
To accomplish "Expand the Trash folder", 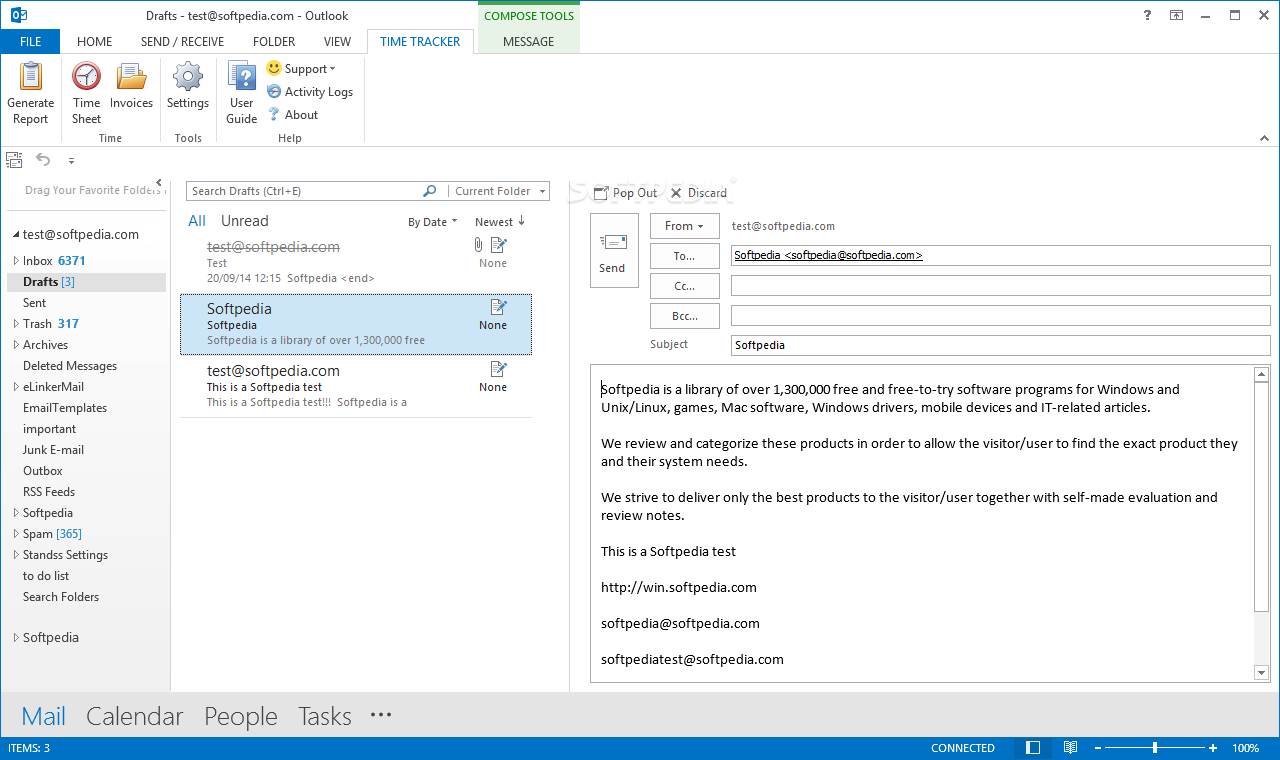I will (x=16, y=324).
